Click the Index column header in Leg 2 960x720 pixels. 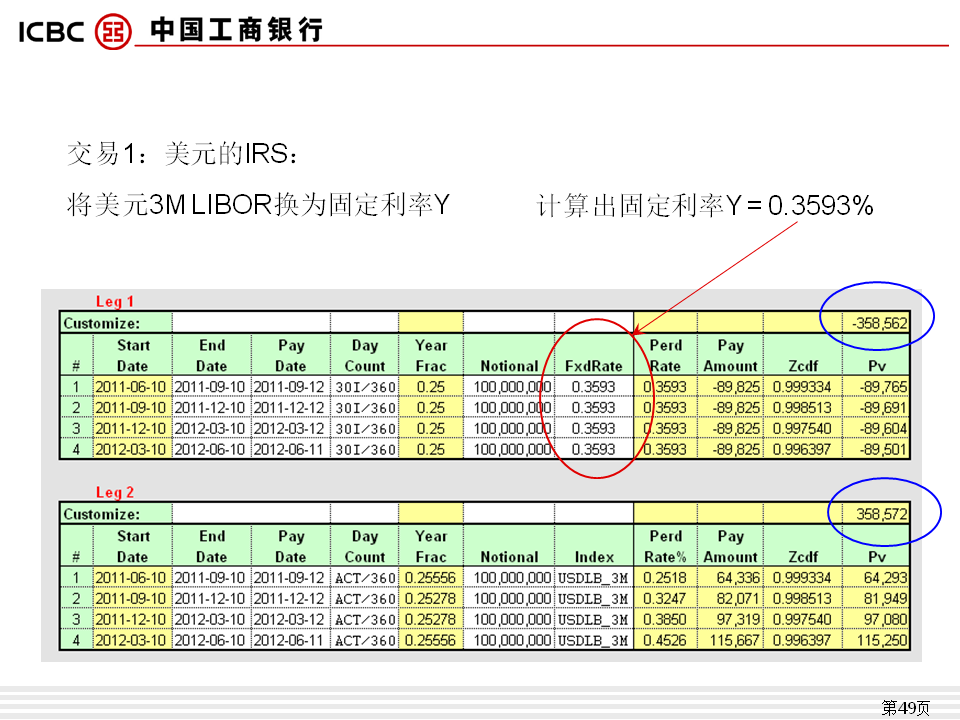(594, 557)
